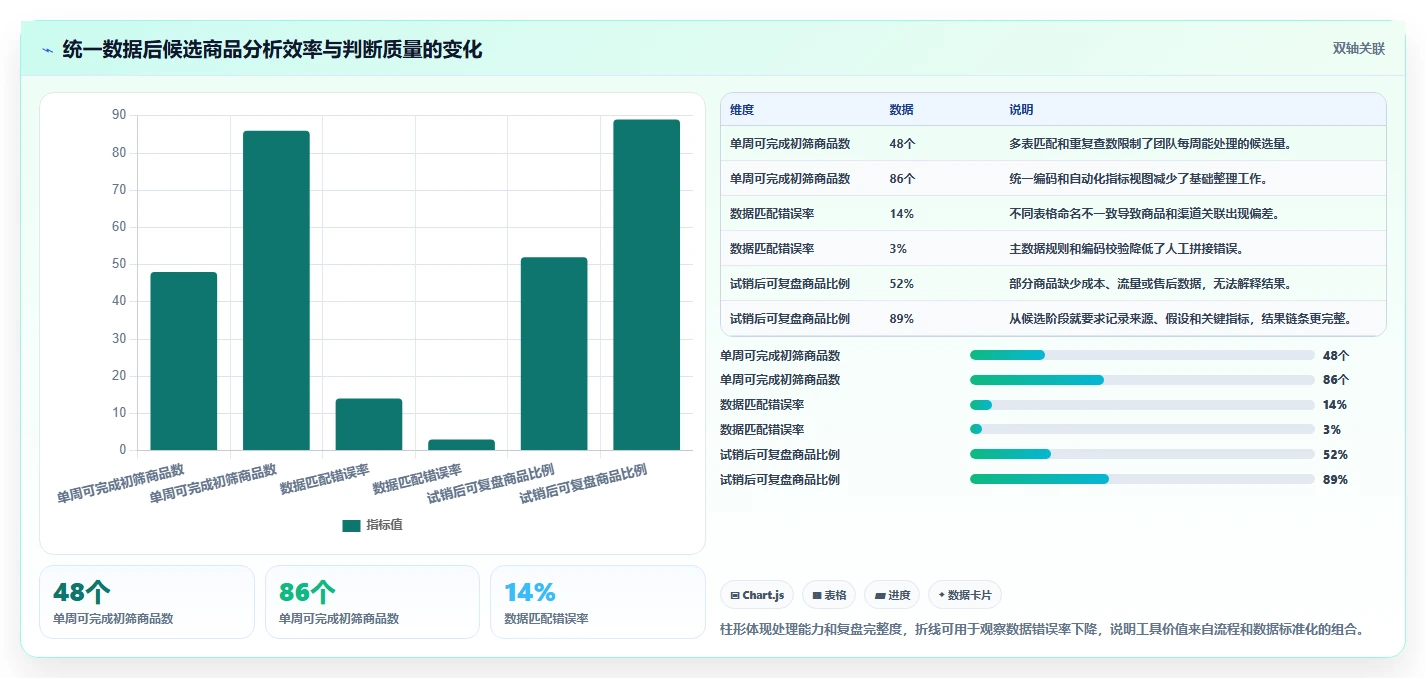Click description starting 部分商品缺少成本
Image resolution: width=1426 pixels, height=678 pixels.
tap(1151, 284)
